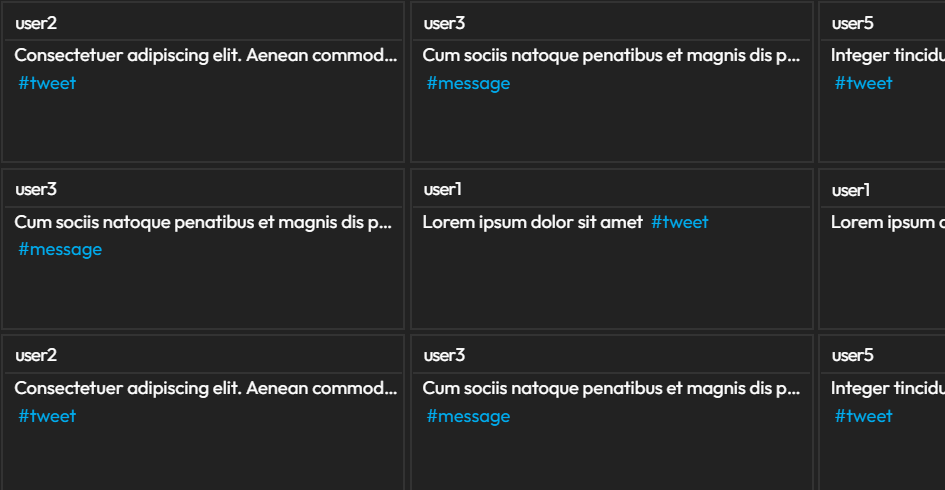This screenshot has width=945, height=490.
Task: Click the user3 name in the top-middle card
Action: [444, 23]
